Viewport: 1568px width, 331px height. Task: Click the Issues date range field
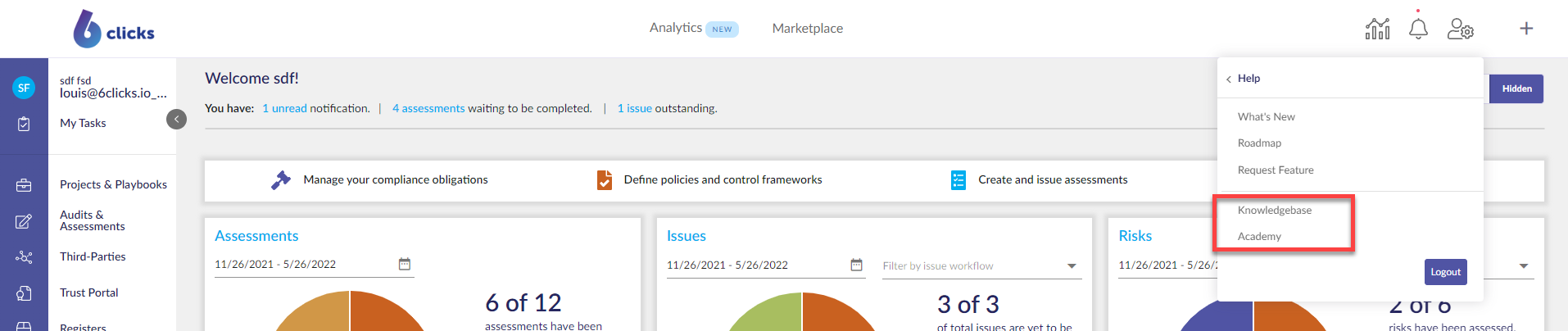pyautogui.click(x=766, y=265)
